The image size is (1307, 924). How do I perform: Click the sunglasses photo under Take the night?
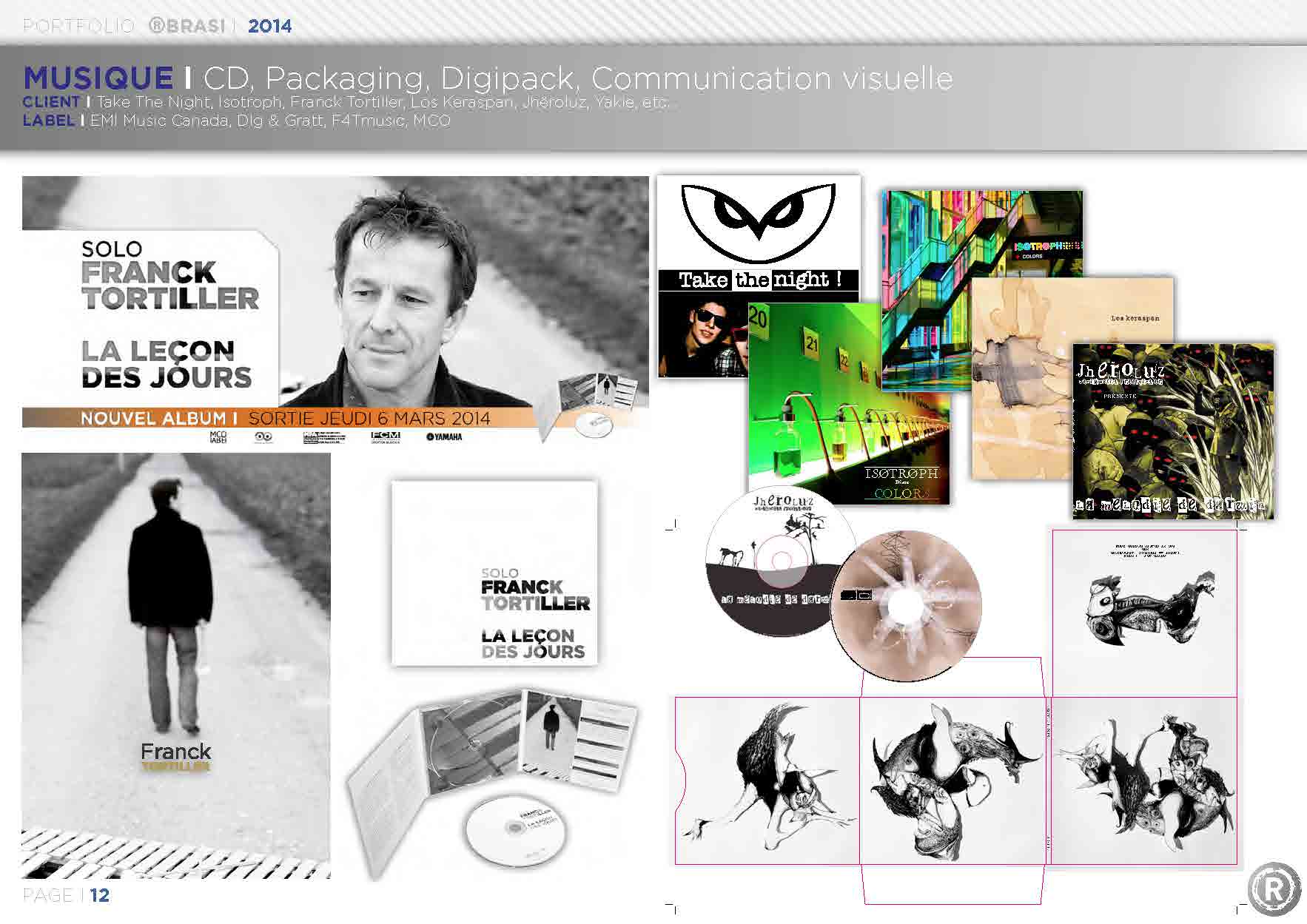[703, 337]
